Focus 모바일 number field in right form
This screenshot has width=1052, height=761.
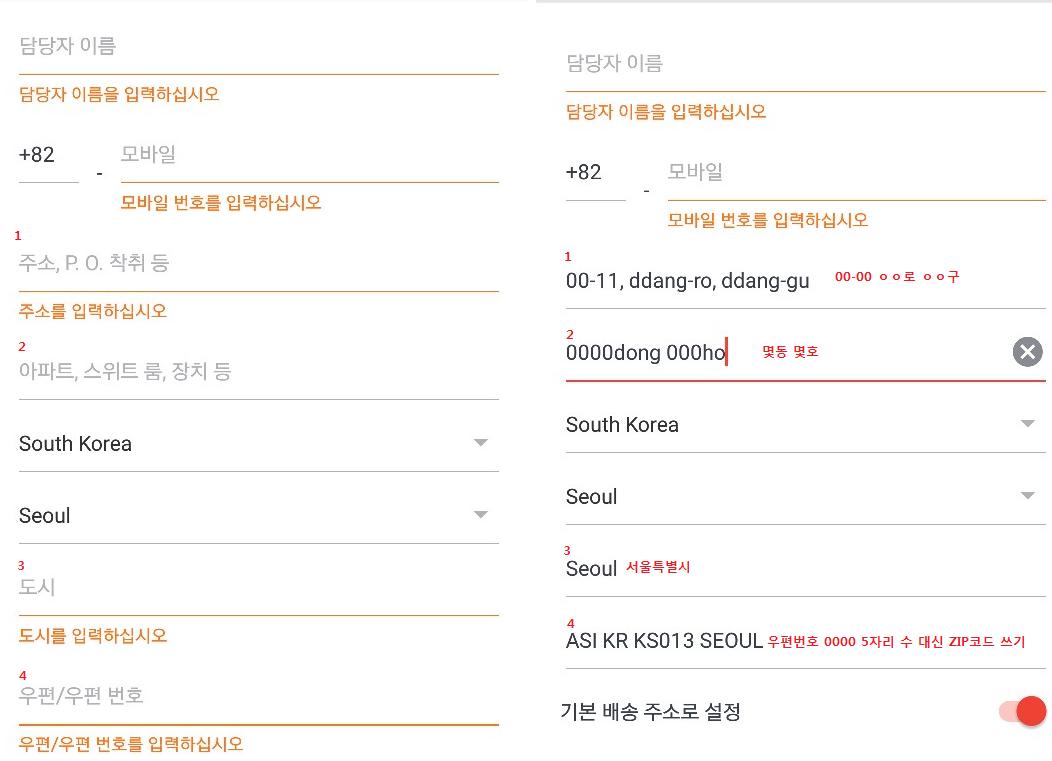856,172
